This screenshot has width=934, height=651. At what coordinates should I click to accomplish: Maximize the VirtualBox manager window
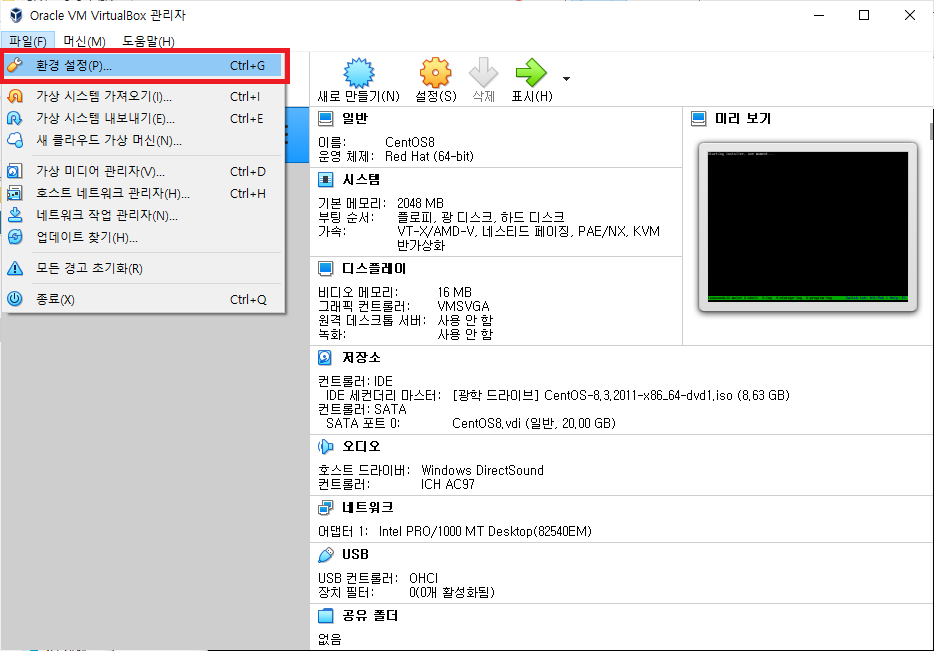(x=864, y=15)
